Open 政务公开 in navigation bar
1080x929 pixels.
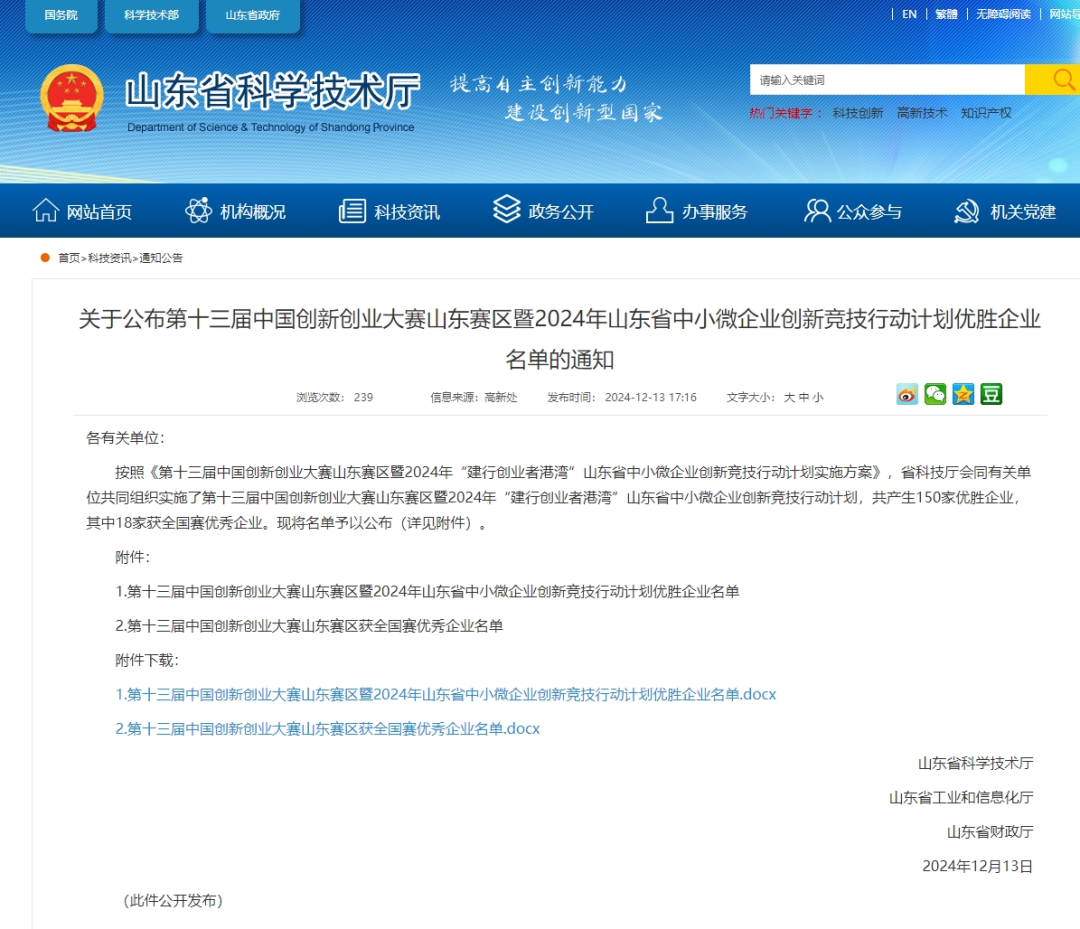[544, 211]
